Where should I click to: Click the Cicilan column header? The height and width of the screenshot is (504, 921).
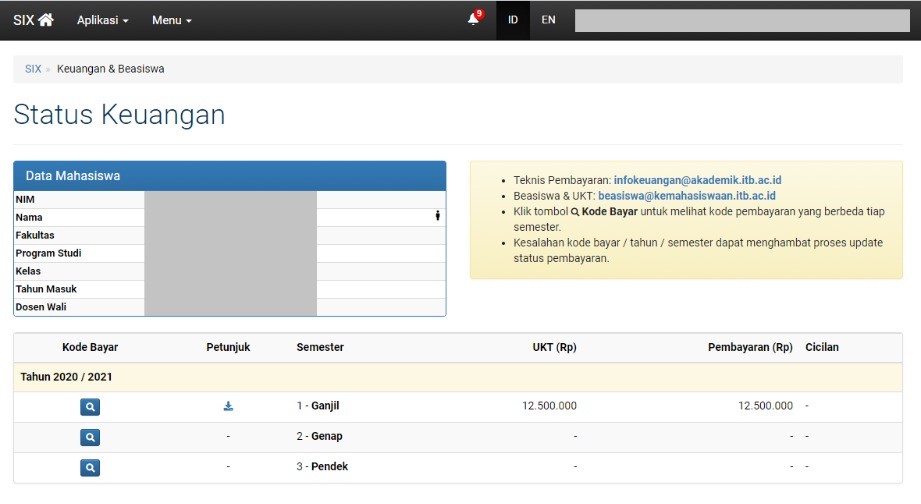[x=822, y=347]
